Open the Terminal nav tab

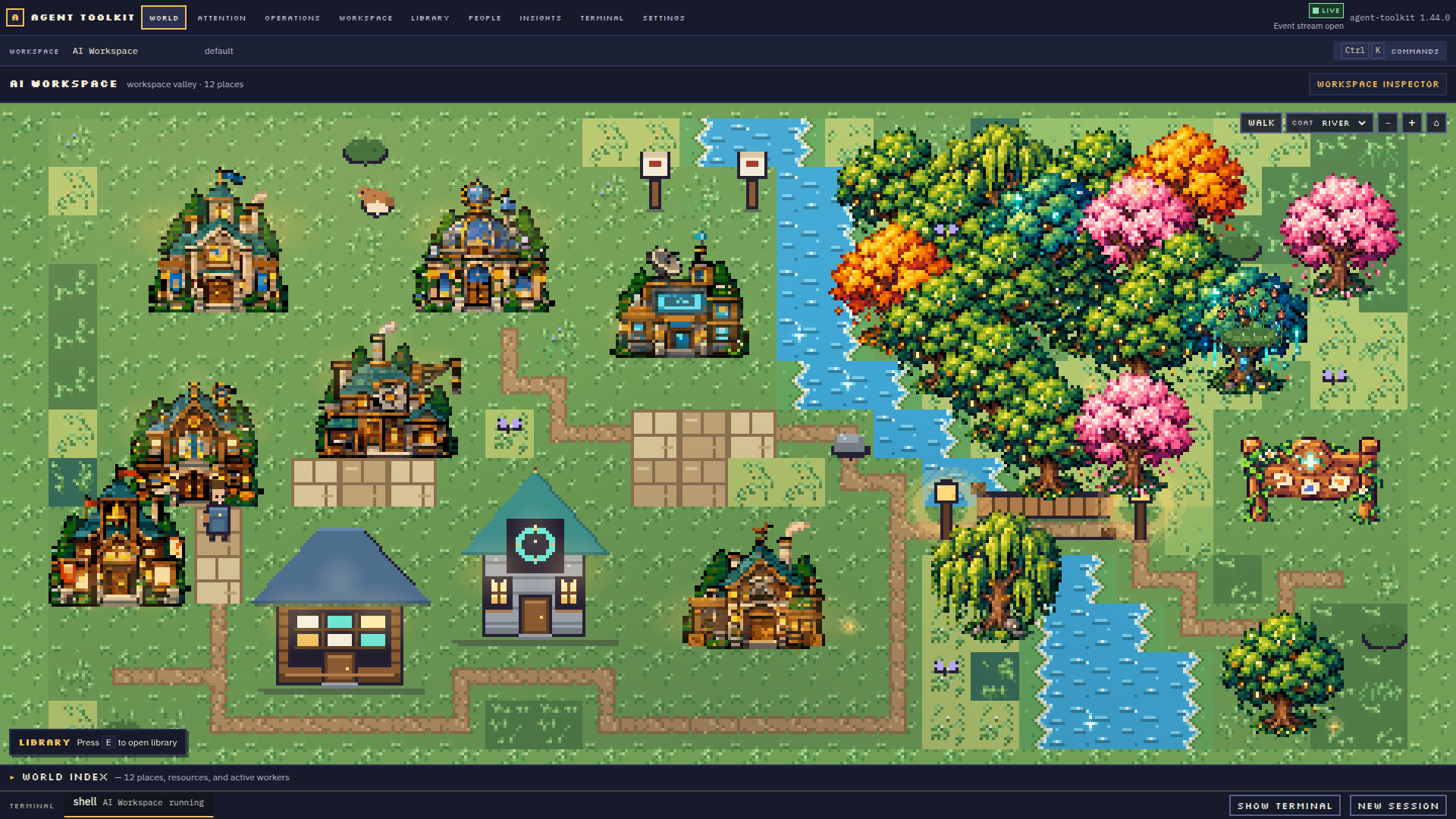pos(602,17)
